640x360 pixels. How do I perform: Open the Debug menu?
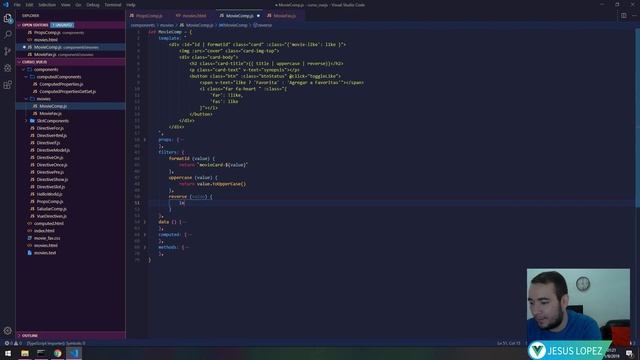(x=93, y=5)
